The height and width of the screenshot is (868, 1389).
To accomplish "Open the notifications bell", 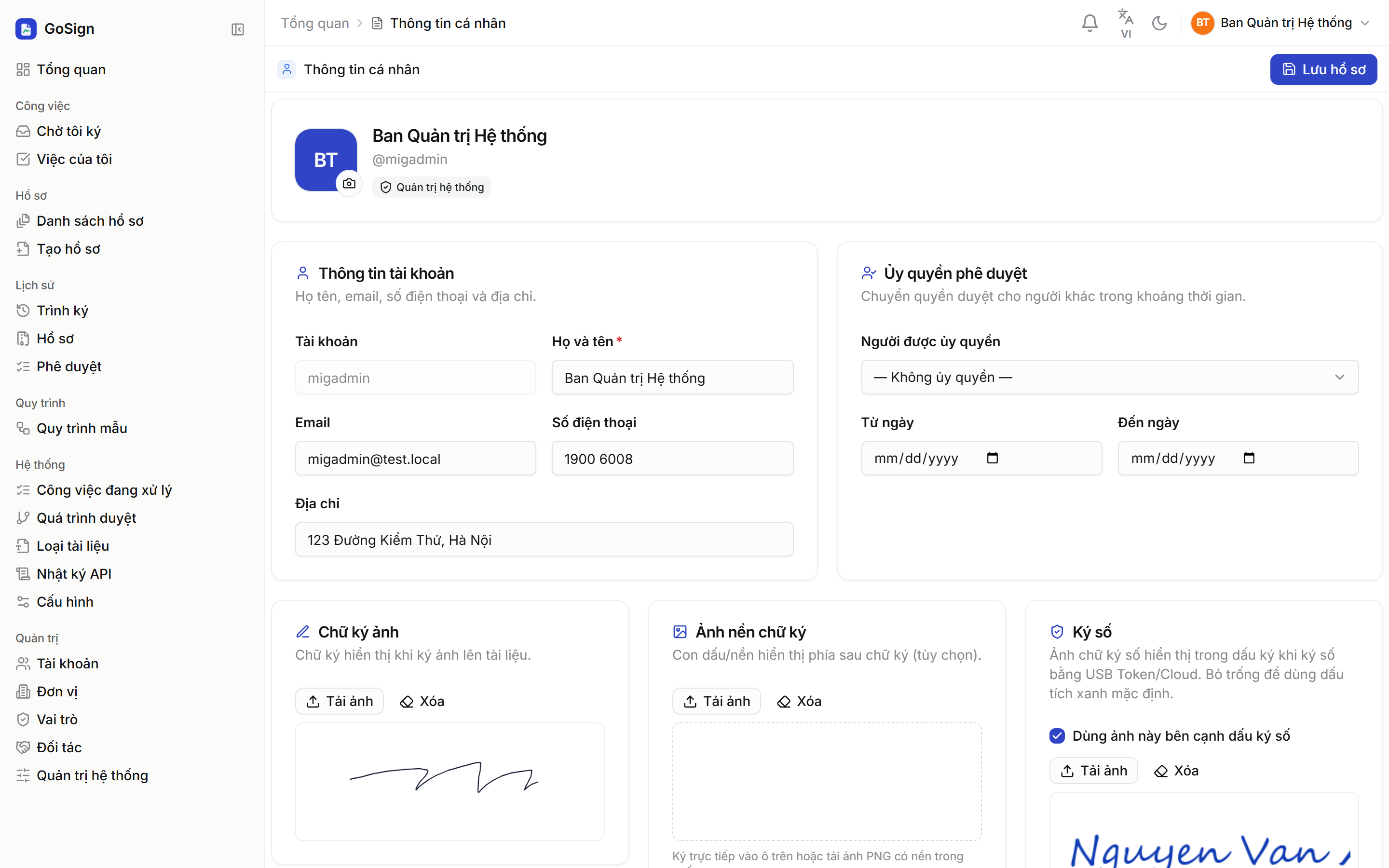I will (x=1089, y=23).
